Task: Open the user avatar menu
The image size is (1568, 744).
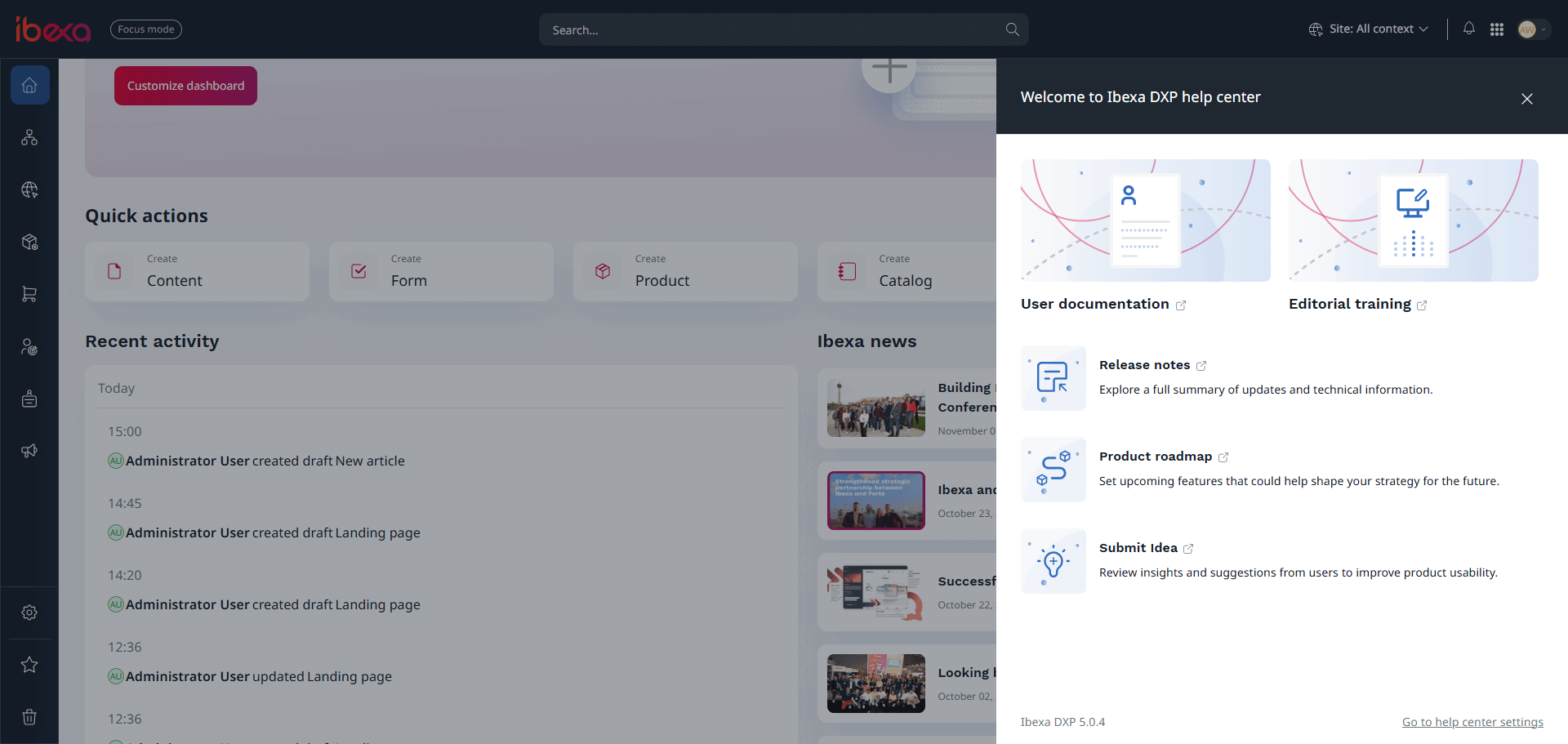Action: coord(1532,29)
